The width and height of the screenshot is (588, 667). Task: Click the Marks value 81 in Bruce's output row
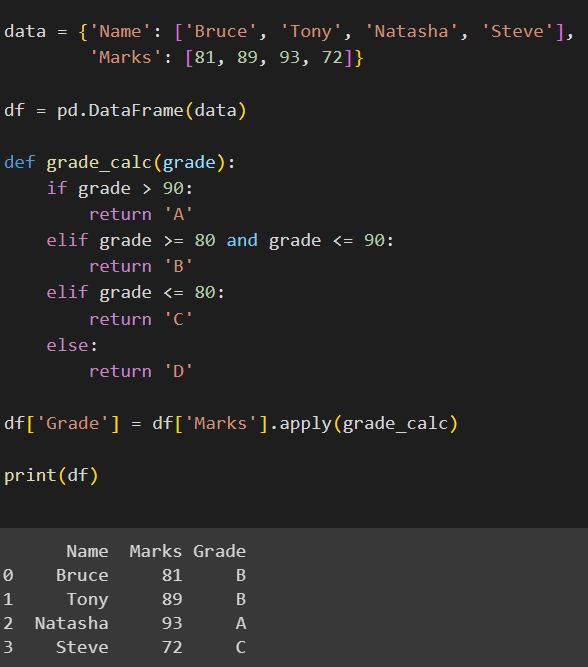(172, 576)
